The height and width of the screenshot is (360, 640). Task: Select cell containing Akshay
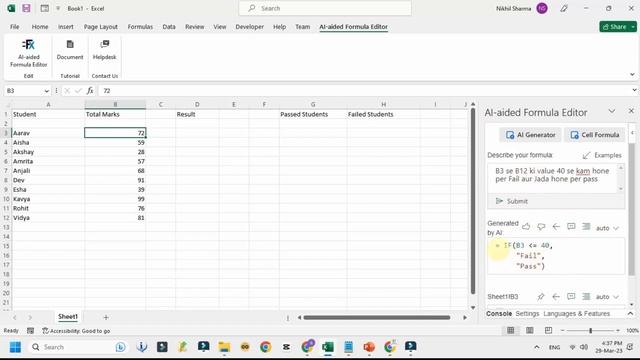click(x=48, y=152)
